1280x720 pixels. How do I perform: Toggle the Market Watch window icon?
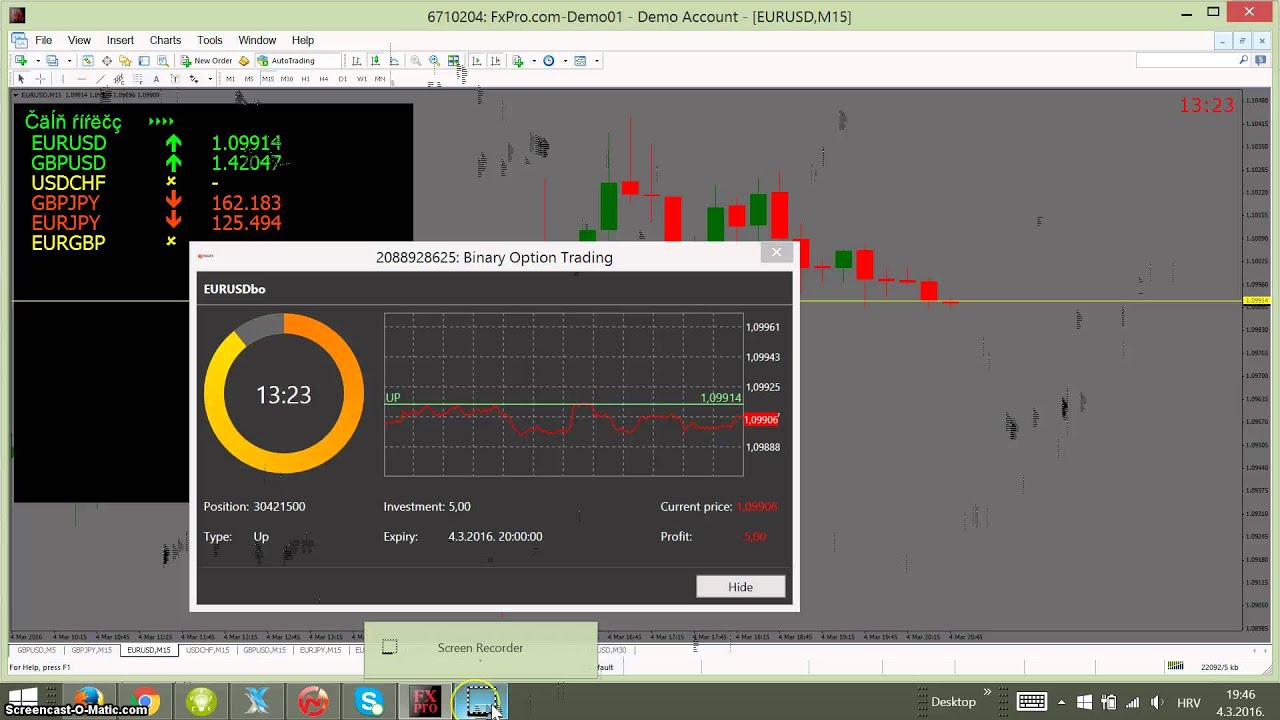click(x=88, y=61)
